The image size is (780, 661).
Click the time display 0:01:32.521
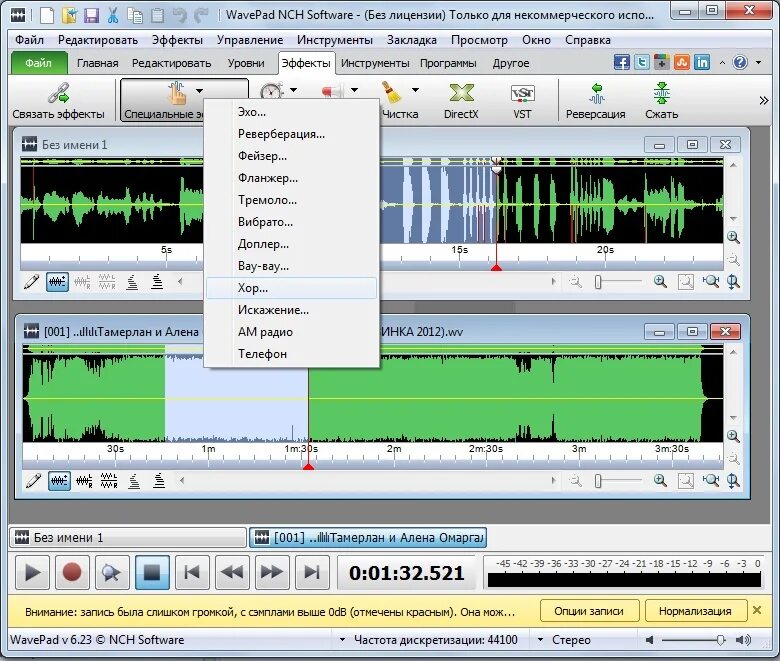click(406, 572)
